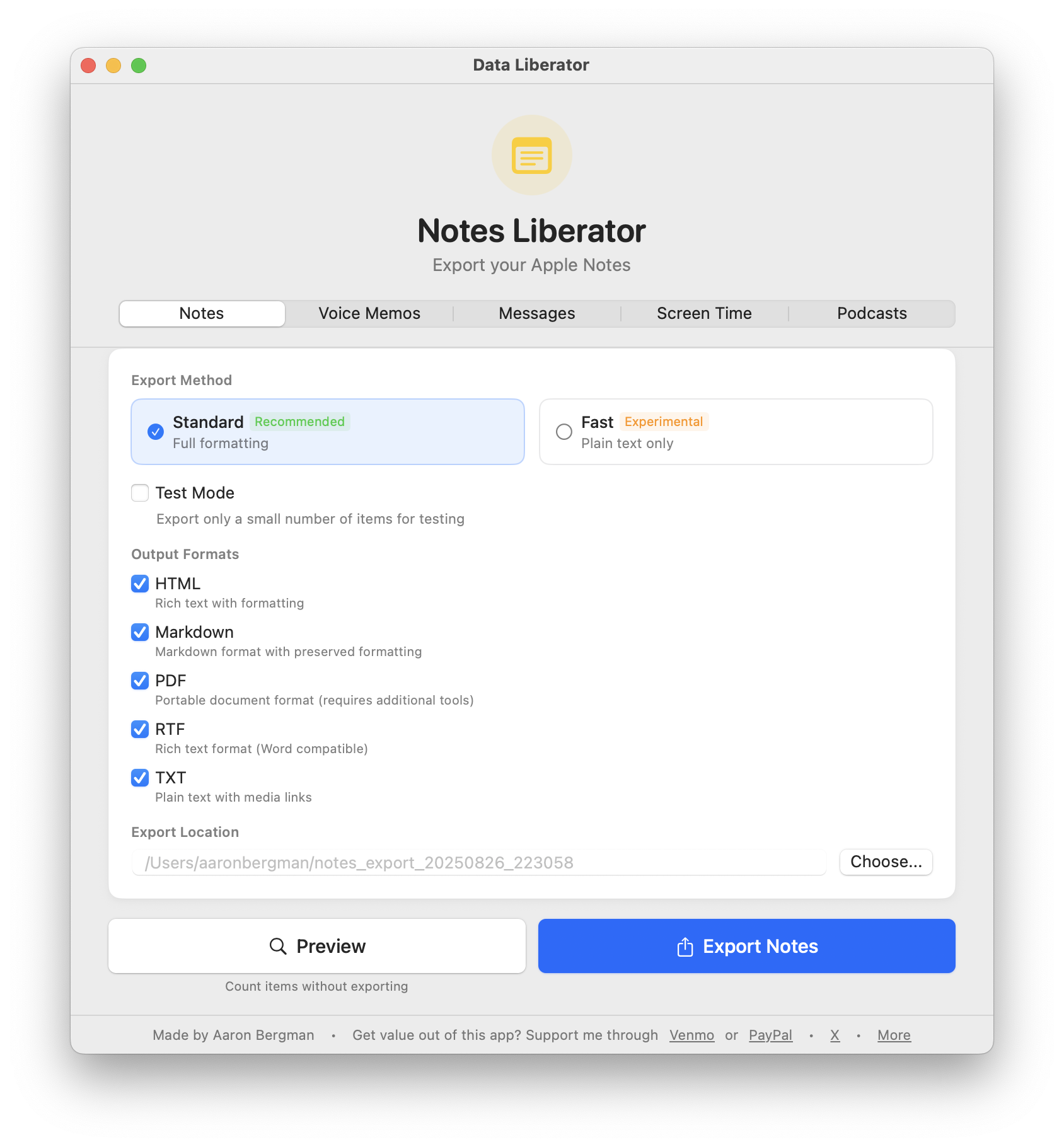The image size is (1064, 1147).
Task: Click the Choose... location button
Action: [x=886, y=862]
